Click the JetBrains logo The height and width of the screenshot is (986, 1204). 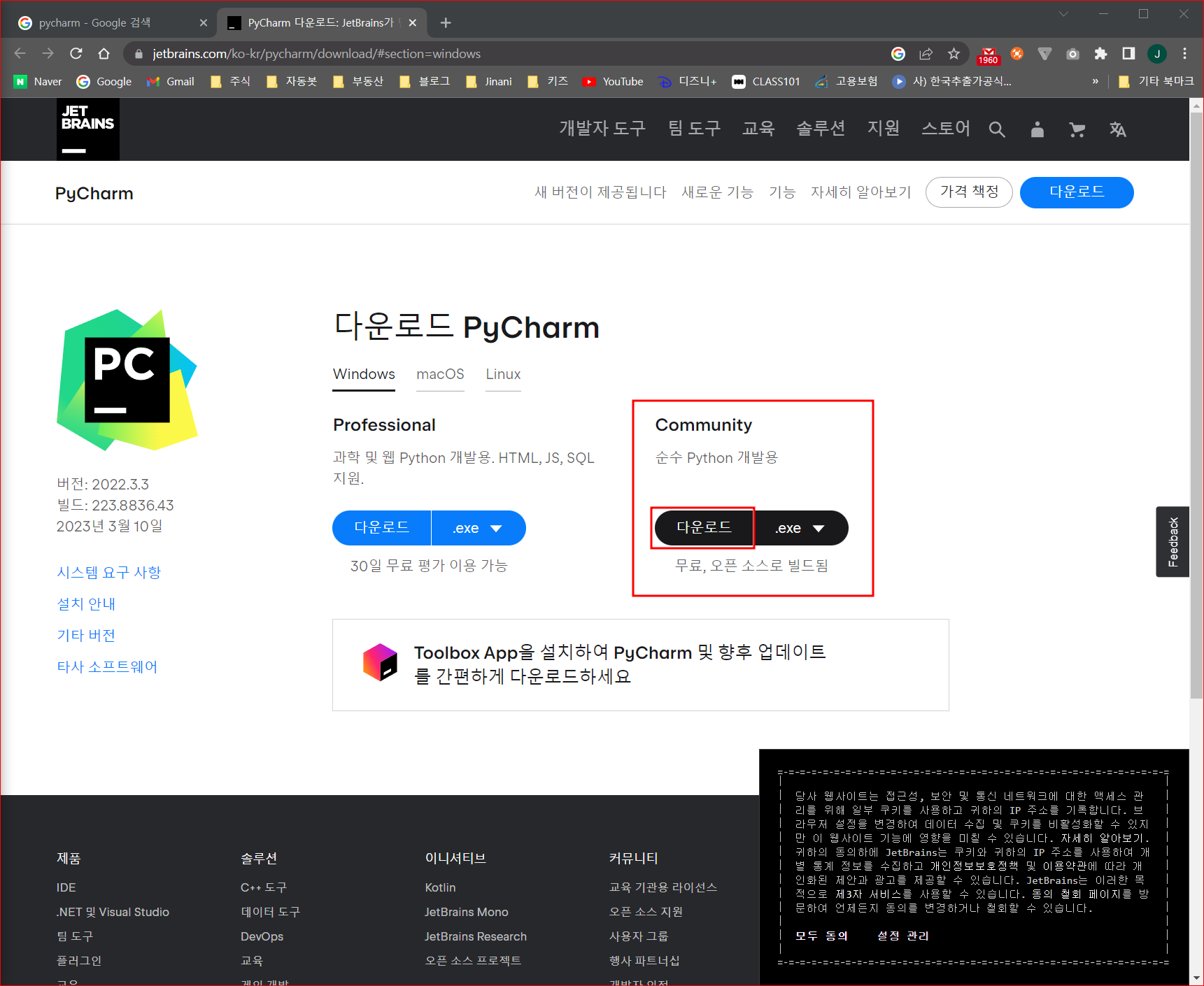(x=88, y=129)
